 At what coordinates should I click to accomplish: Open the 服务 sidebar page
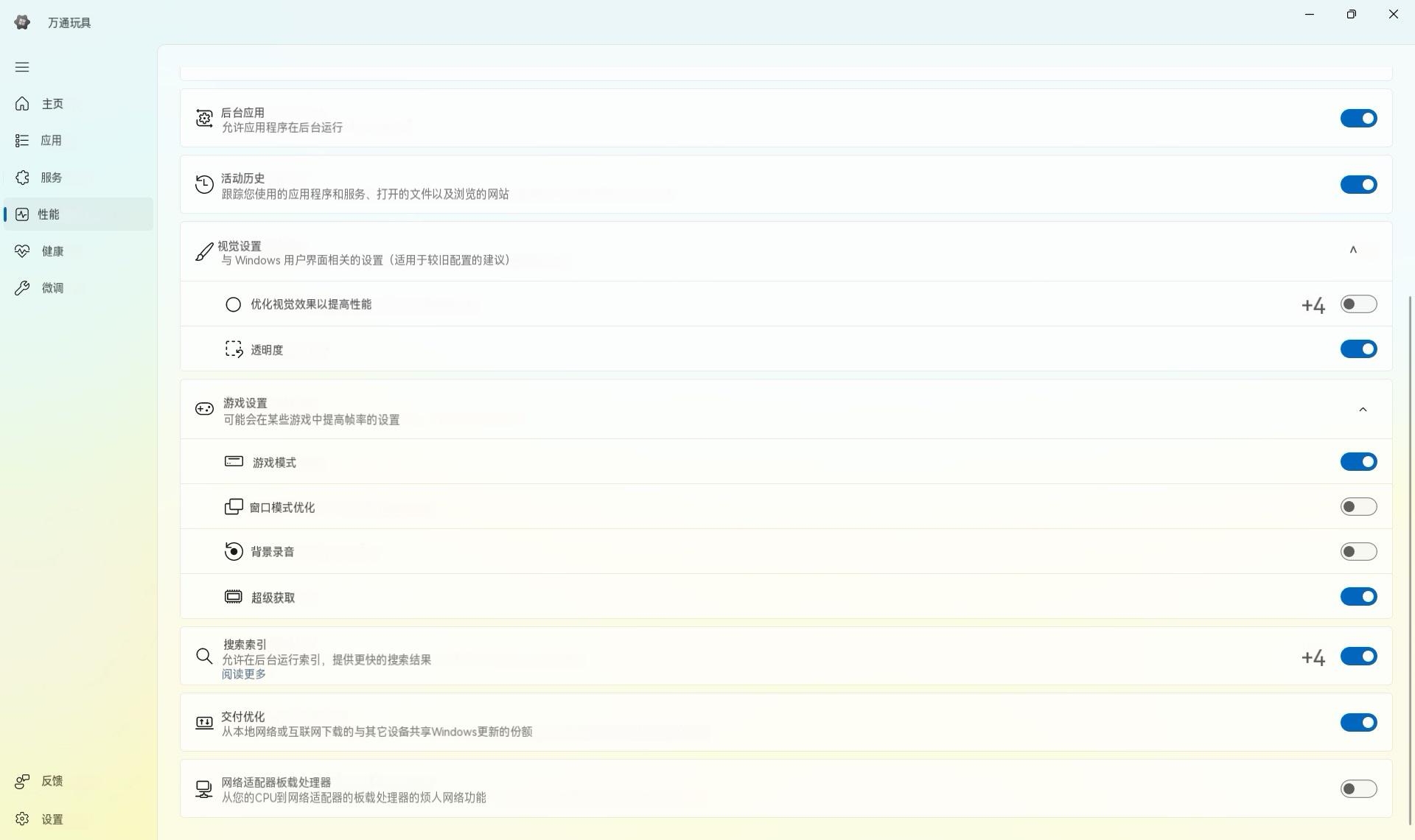[51, 178]
